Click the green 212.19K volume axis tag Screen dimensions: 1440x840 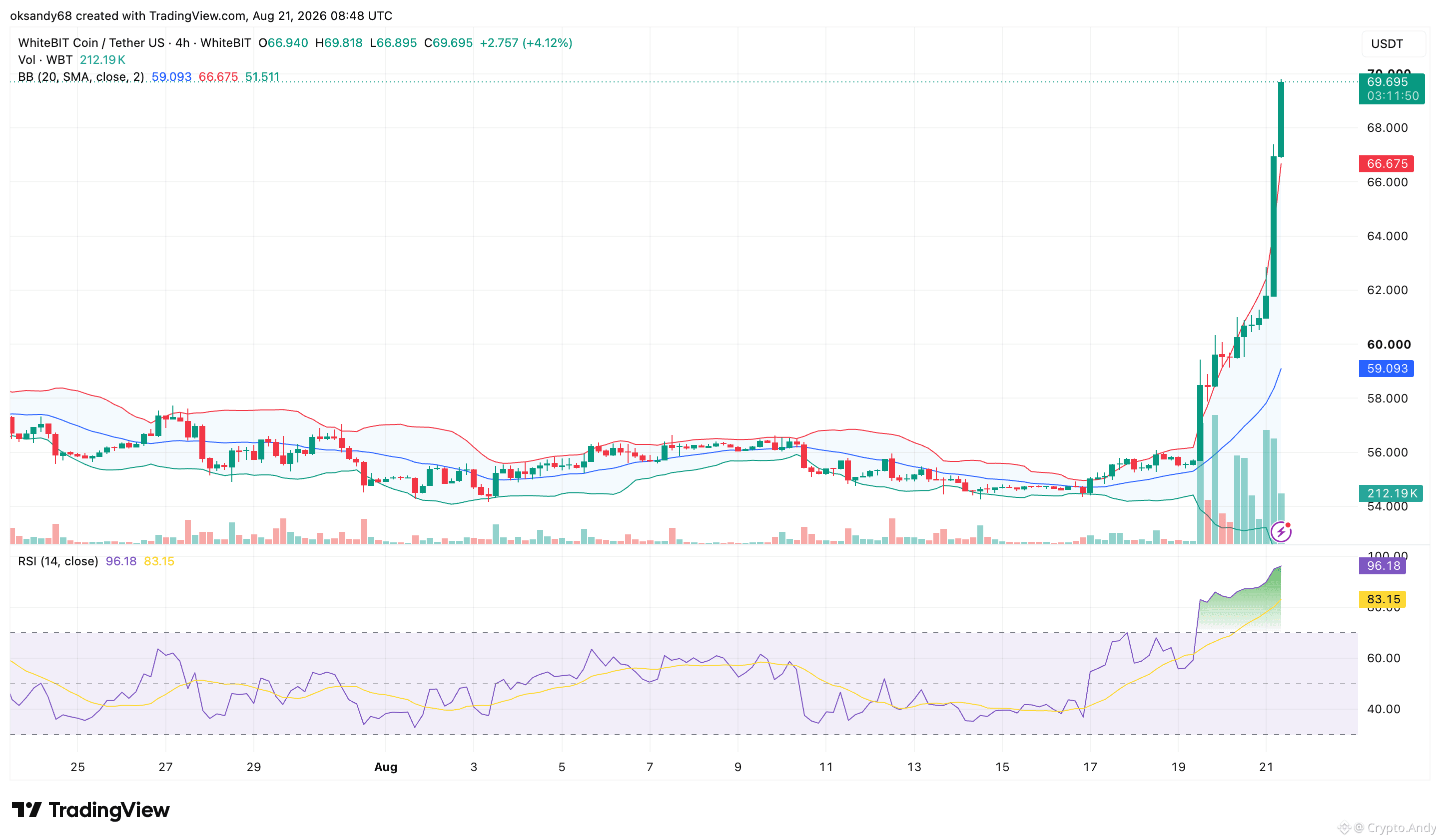point(1391,493)
